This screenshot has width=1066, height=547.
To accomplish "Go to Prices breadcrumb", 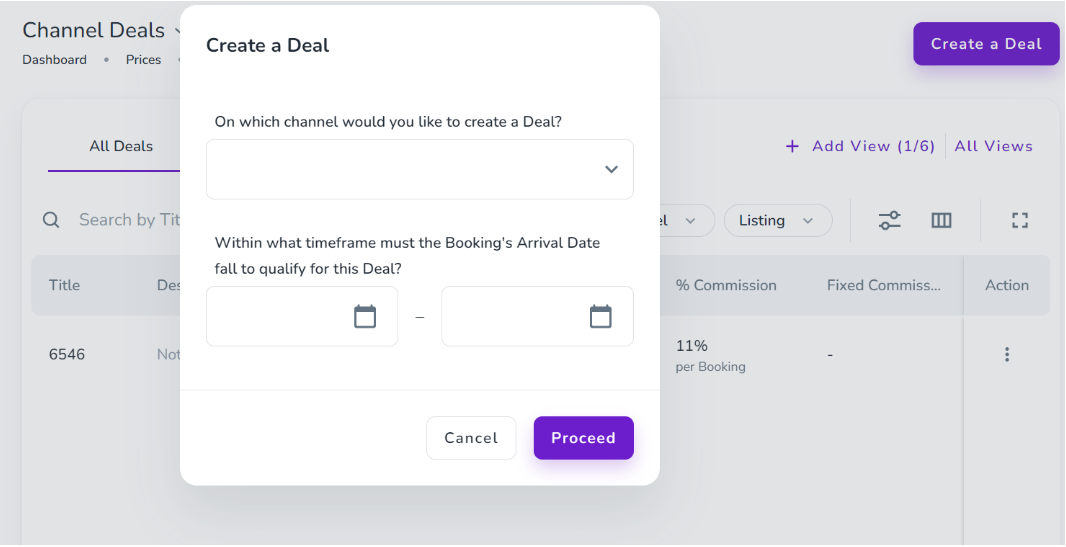I will click(143, 60).
